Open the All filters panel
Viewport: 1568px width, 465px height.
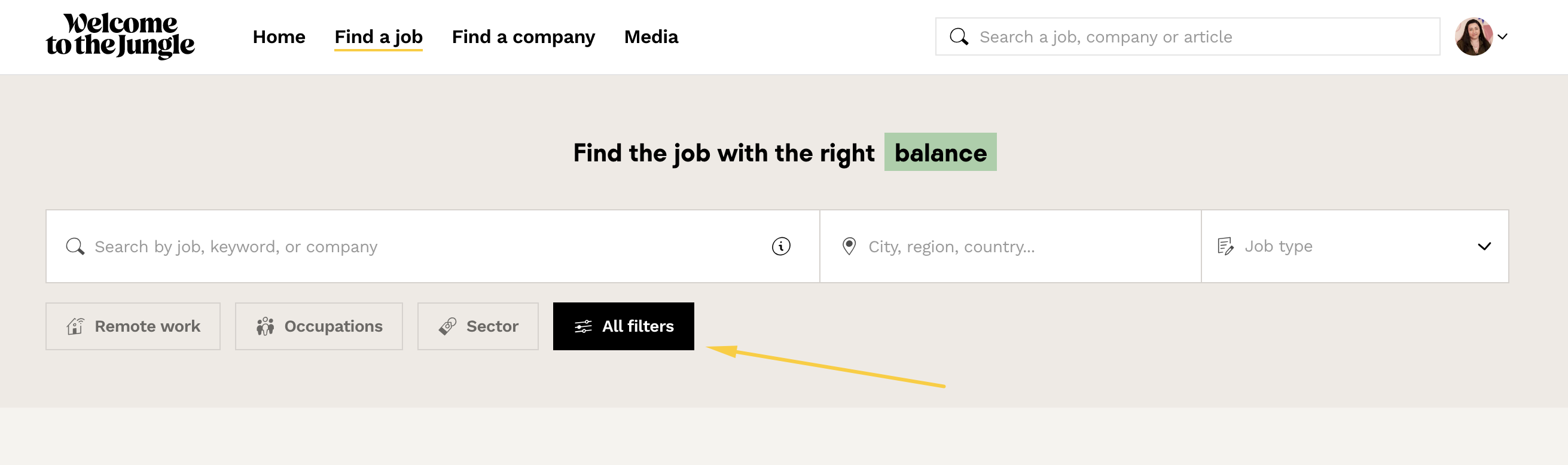[x=623, y=326]
